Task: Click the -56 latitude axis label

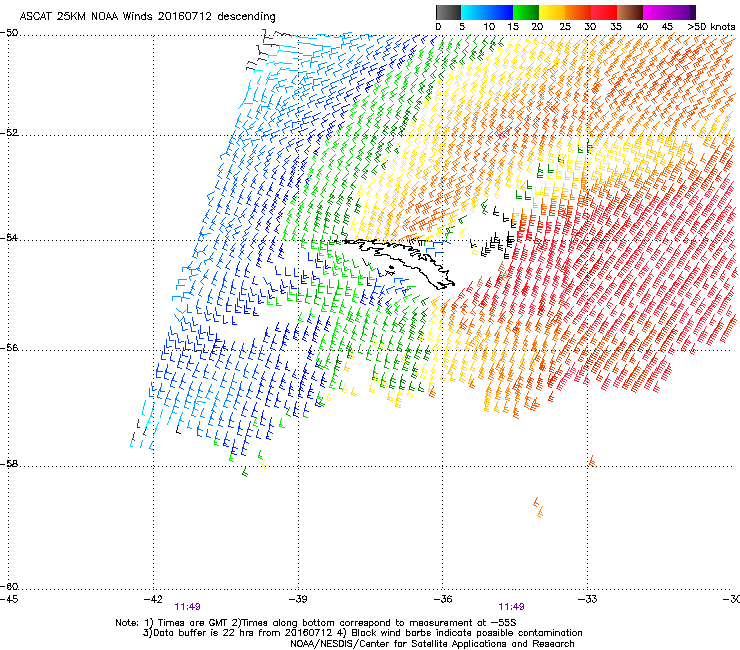Action: [9, 347]
